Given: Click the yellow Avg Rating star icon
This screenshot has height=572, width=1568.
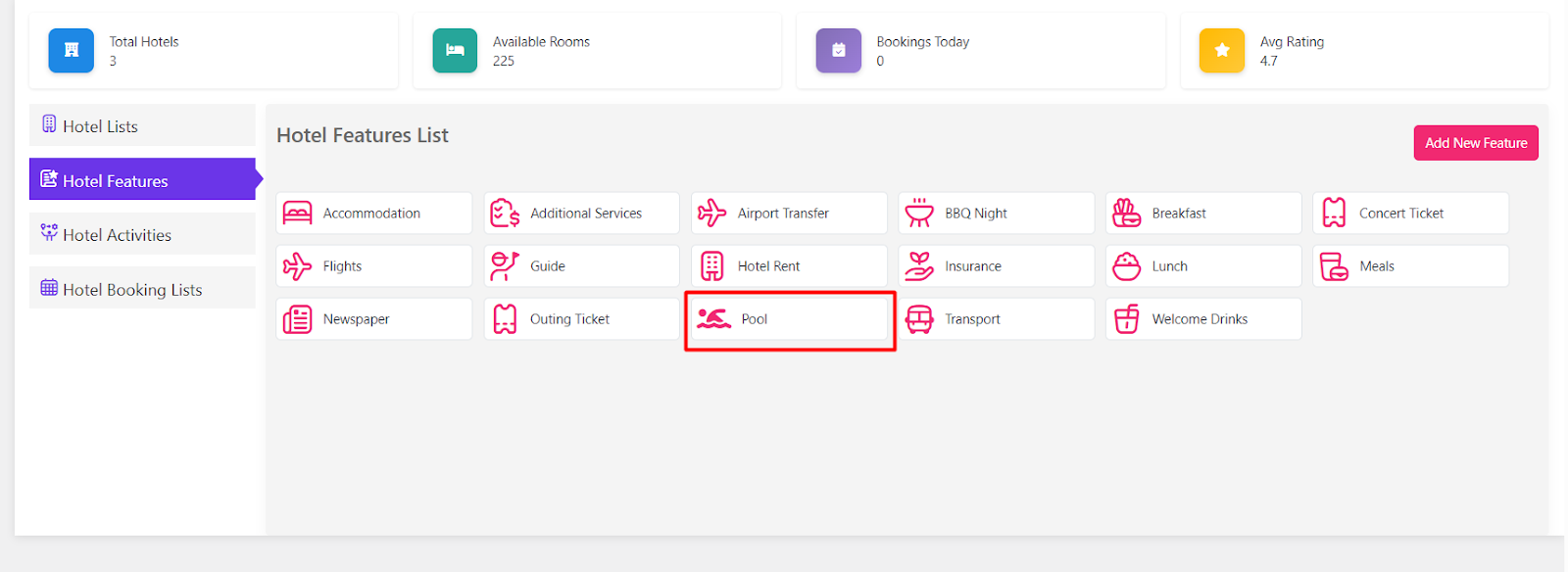Looking at the screenshot, I should pyautogui.click(x=1221, y=51).
